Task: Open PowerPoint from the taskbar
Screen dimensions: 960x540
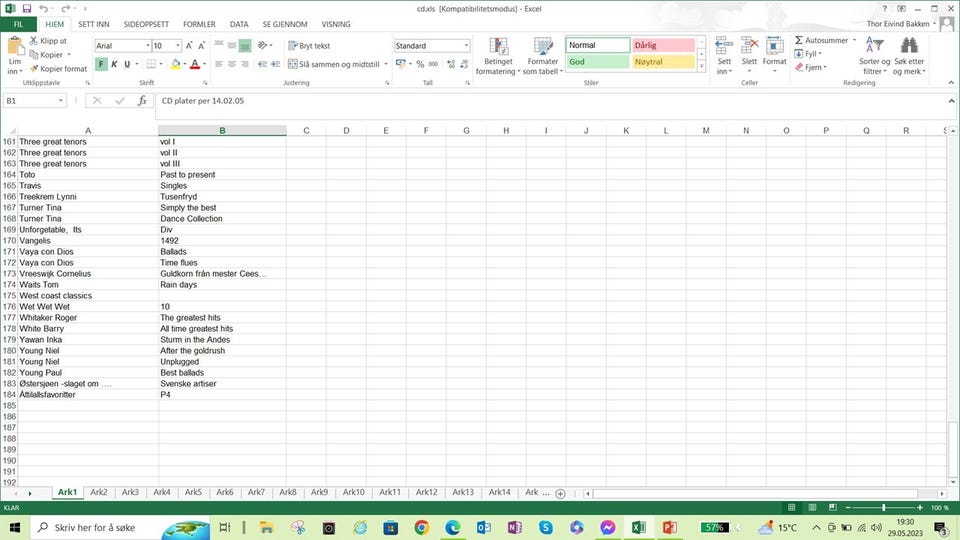Action: (670, 527)
